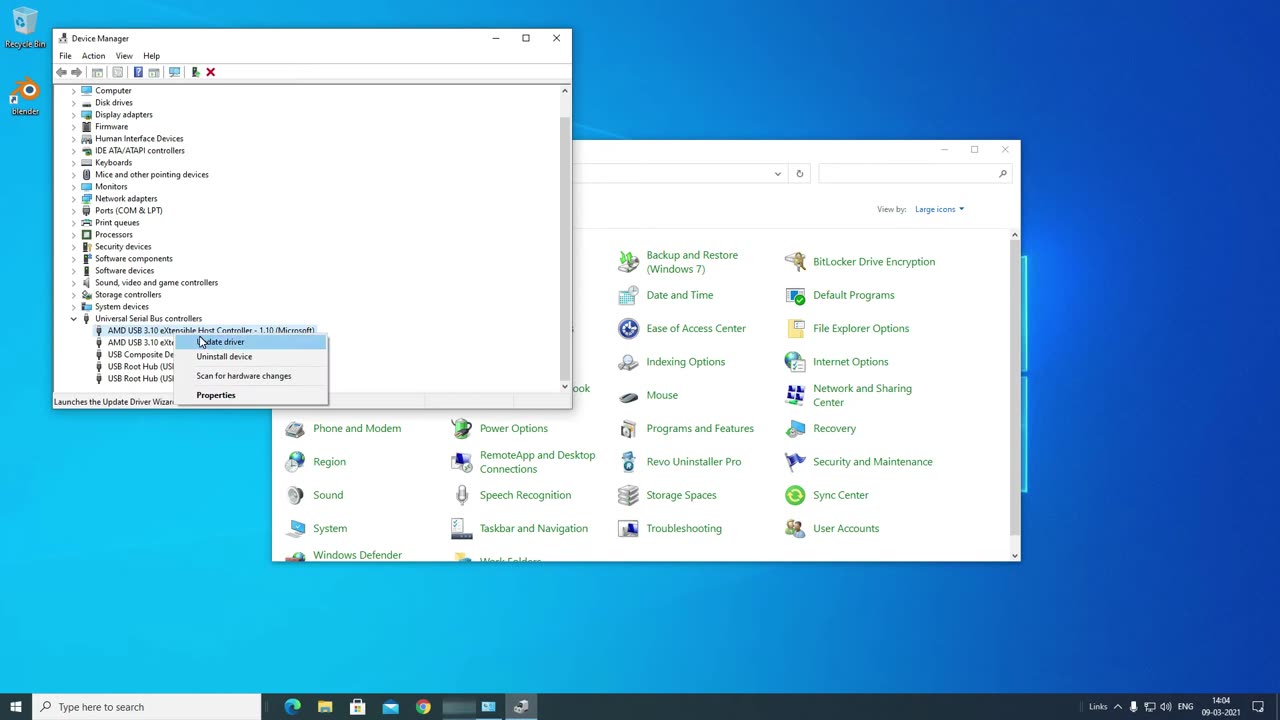Open Control Panel address bar dropdown arrow

(777, 174)
